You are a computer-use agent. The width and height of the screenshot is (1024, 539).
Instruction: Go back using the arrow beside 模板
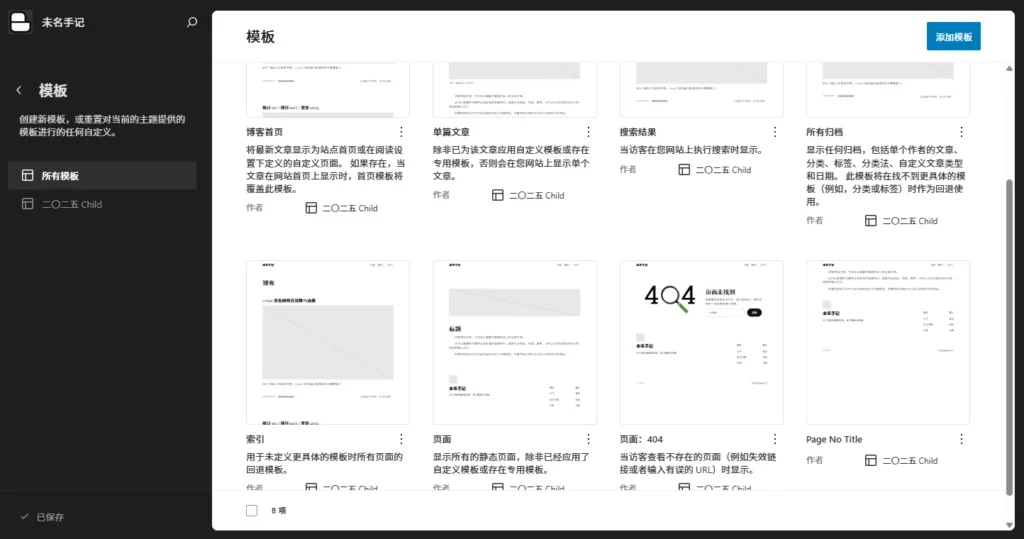click(x=19, y=90)
